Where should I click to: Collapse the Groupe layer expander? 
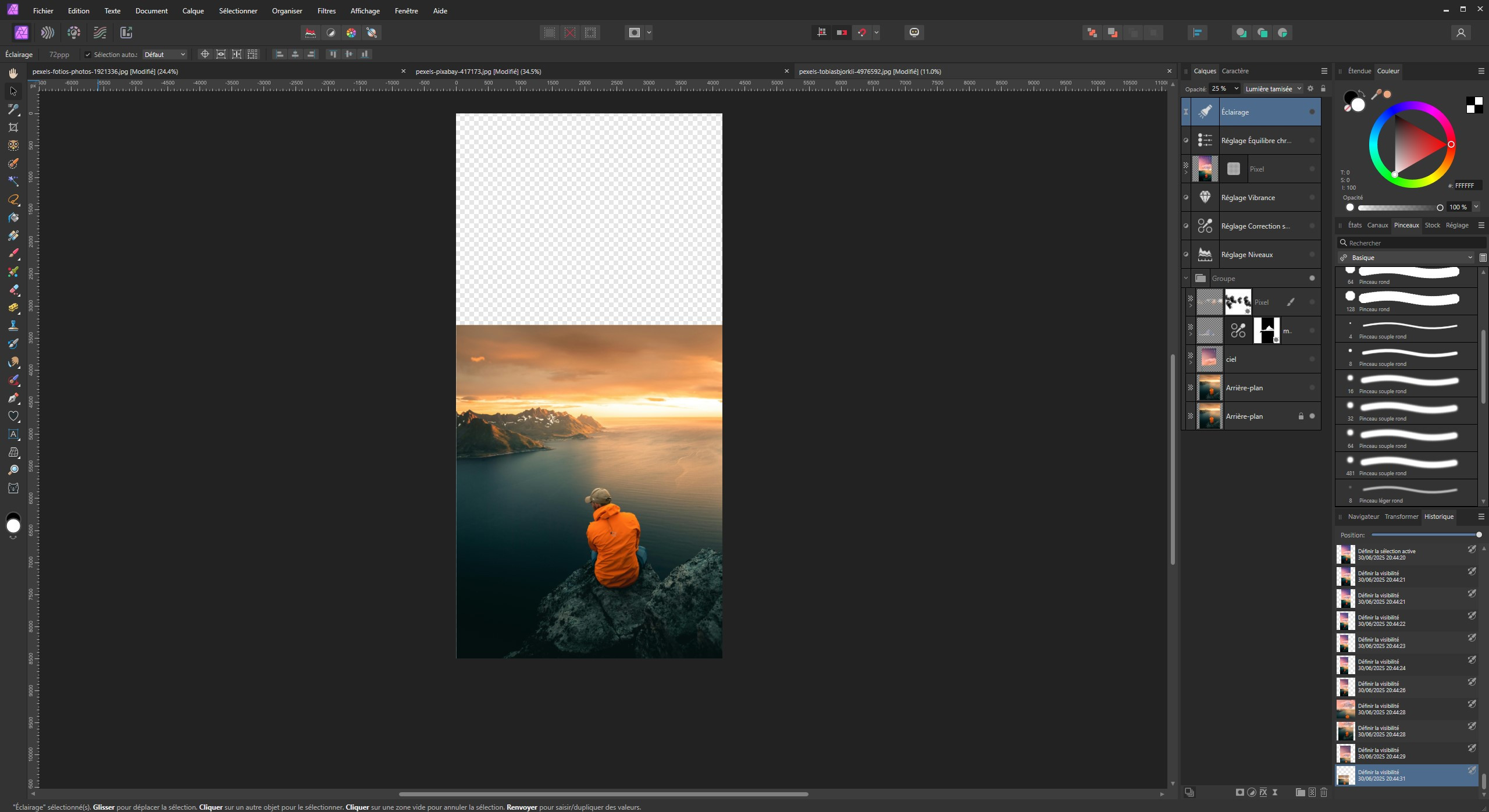[x=1186, y=278]
